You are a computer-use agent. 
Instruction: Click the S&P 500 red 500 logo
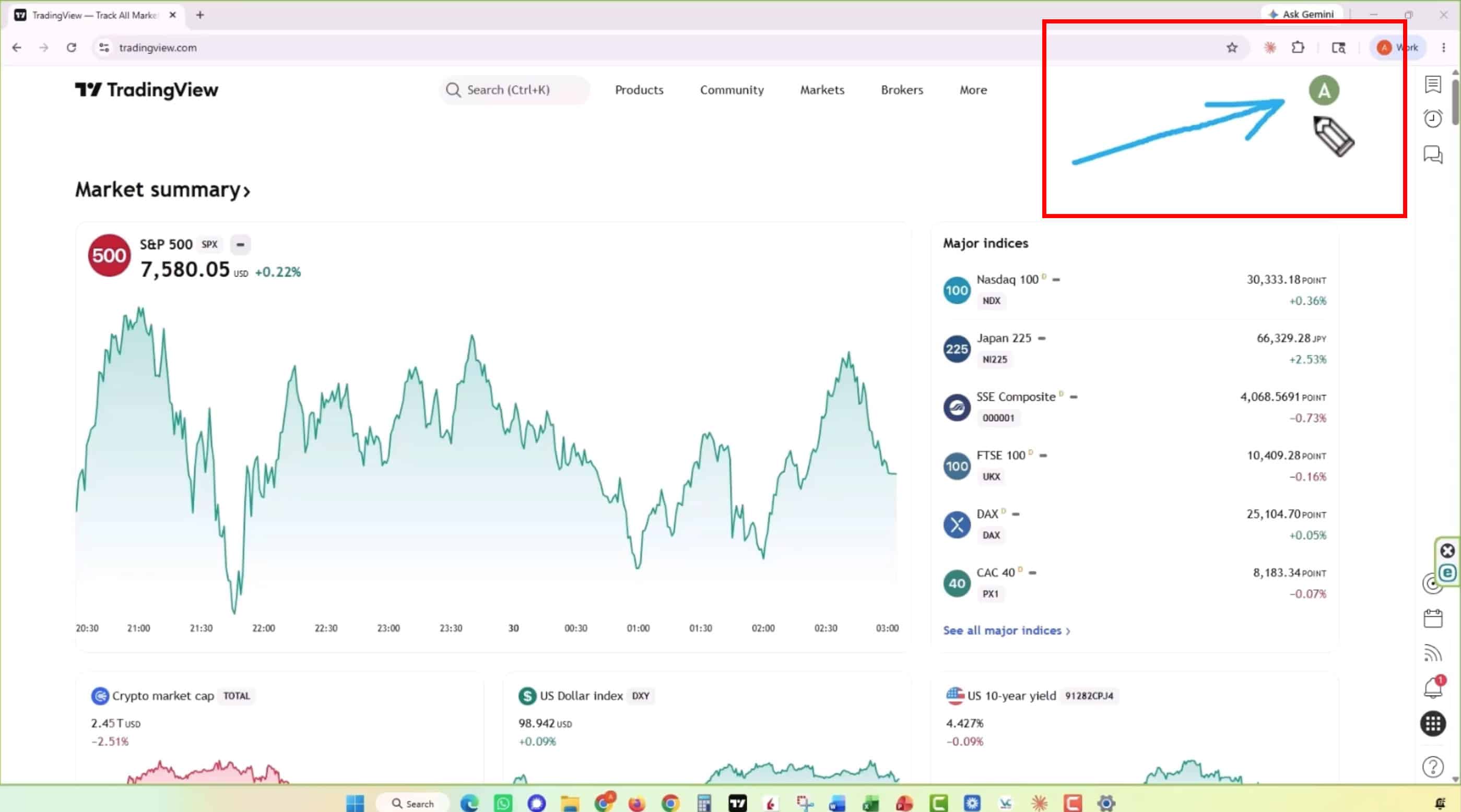(109, 256)
